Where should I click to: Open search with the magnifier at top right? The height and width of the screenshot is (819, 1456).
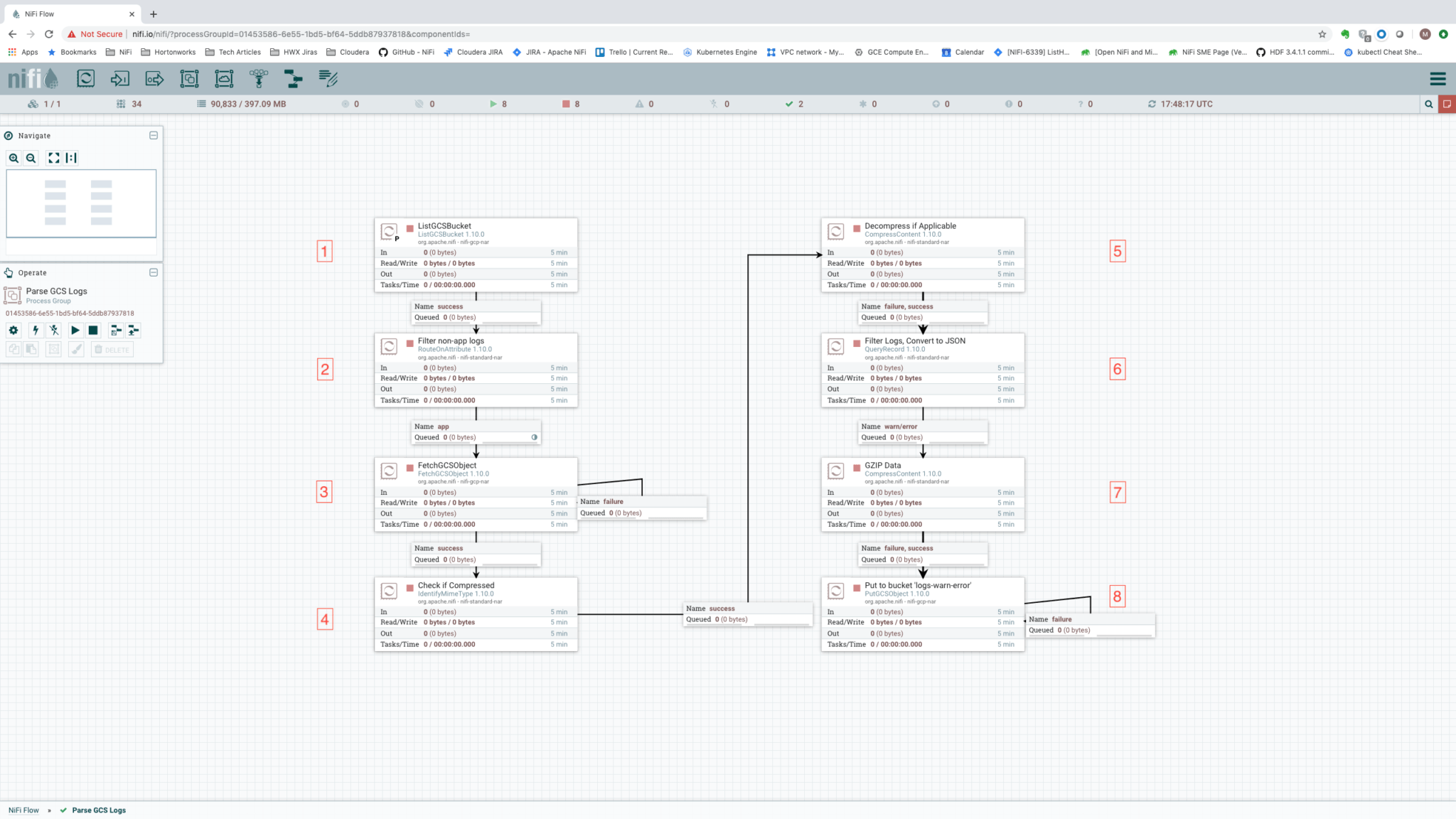[x=1429, y=104]
